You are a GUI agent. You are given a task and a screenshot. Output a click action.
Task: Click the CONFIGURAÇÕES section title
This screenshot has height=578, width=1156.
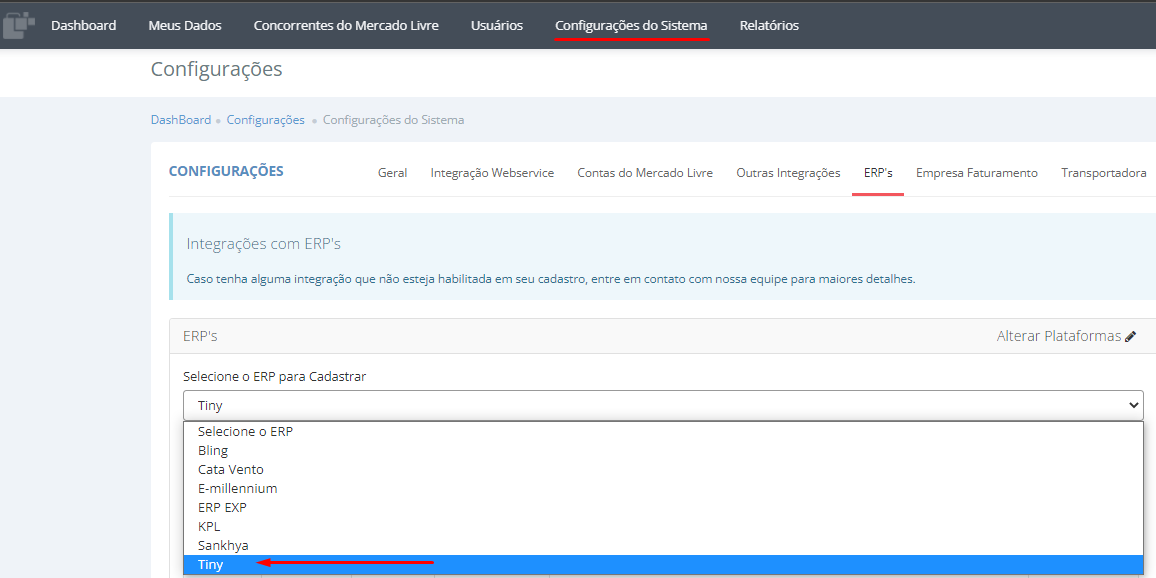pos(226,171)
